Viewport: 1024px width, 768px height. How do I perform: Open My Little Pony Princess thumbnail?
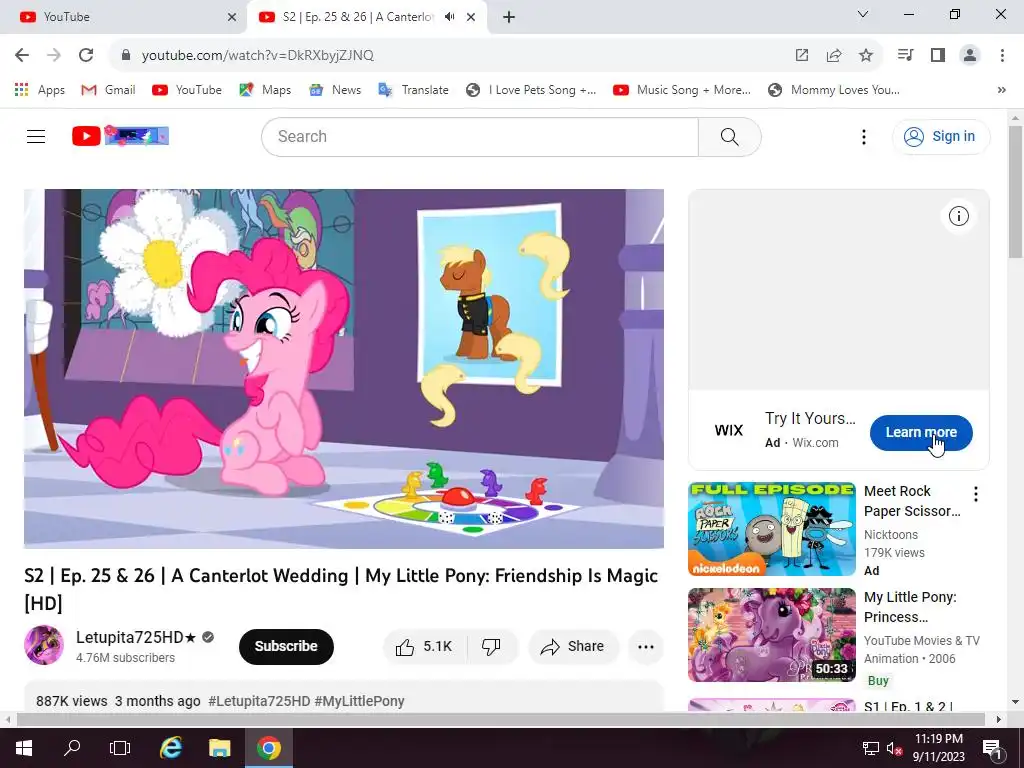771,635
